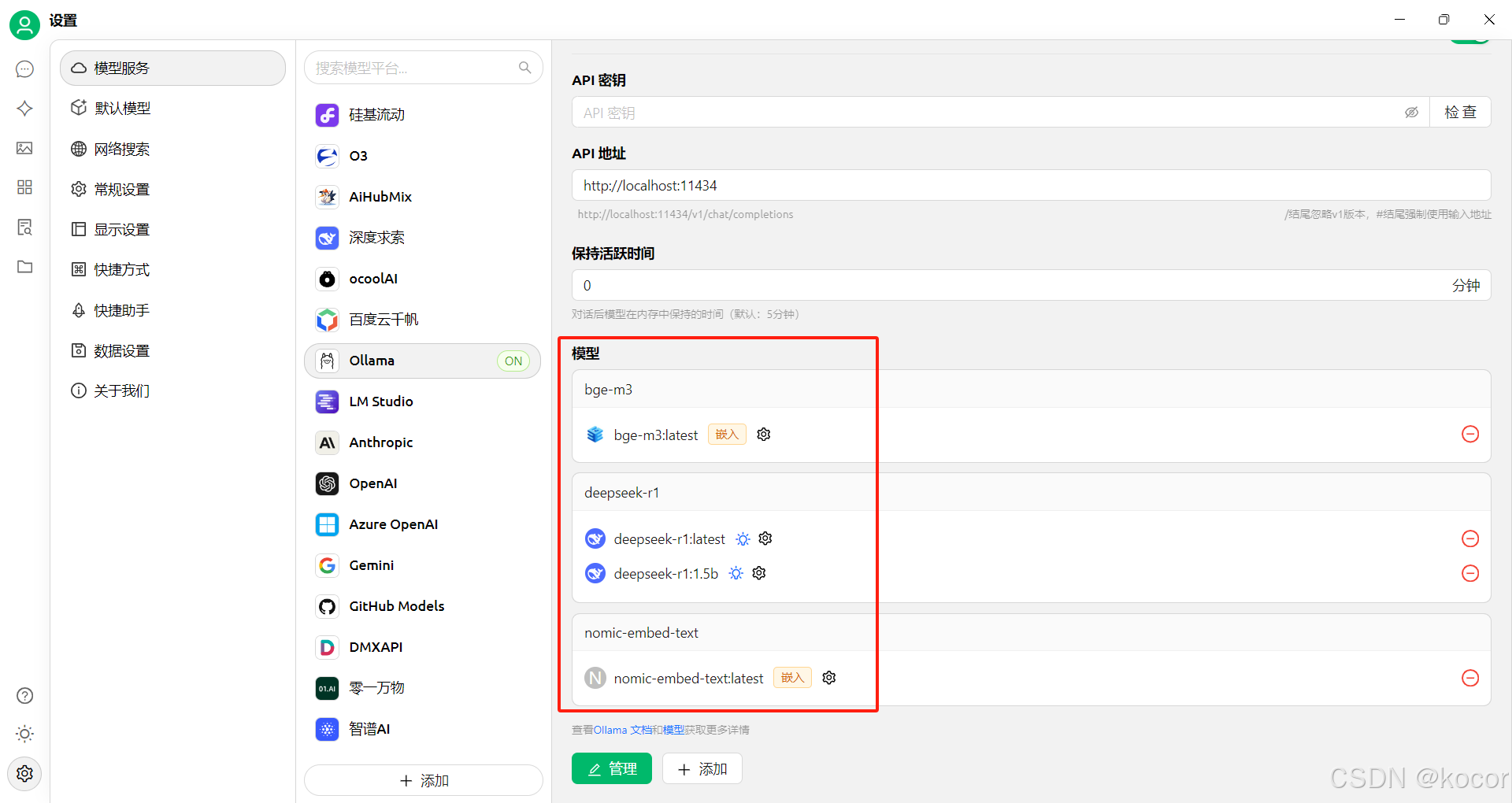The width and height of the screenshot is (1512, 803).
Task: Open settings gear for deepseek-r1:1.5b
Action: pyautogui.click(x=759, y=573)
